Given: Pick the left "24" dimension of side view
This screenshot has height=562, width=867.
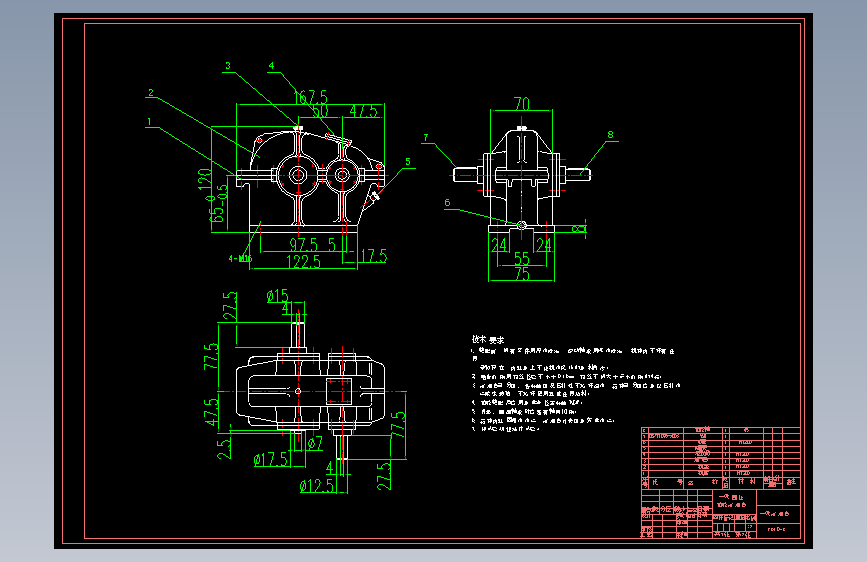Looking at the screenshot, I should pyautogui.click(x=499, y=244).
